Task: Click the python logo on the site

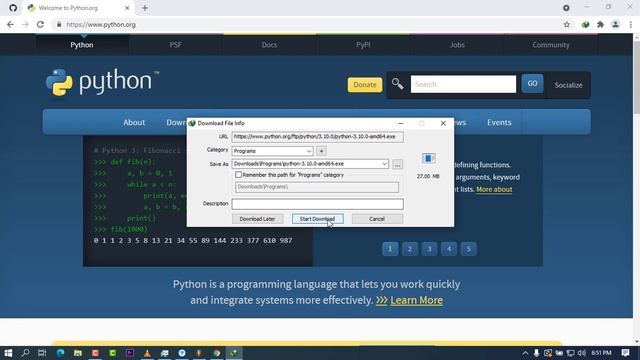Action: point(102,82)
